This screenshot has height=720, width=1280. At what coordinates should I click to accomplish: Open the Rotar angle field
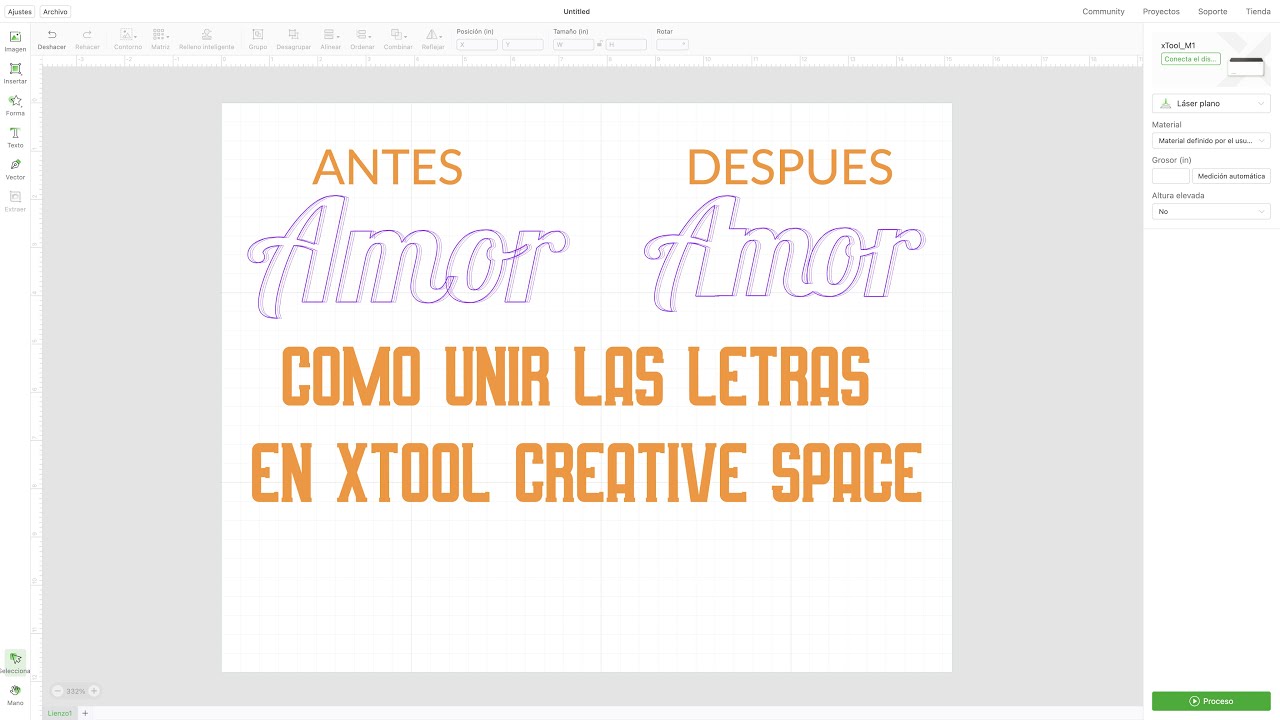point(672,45)
